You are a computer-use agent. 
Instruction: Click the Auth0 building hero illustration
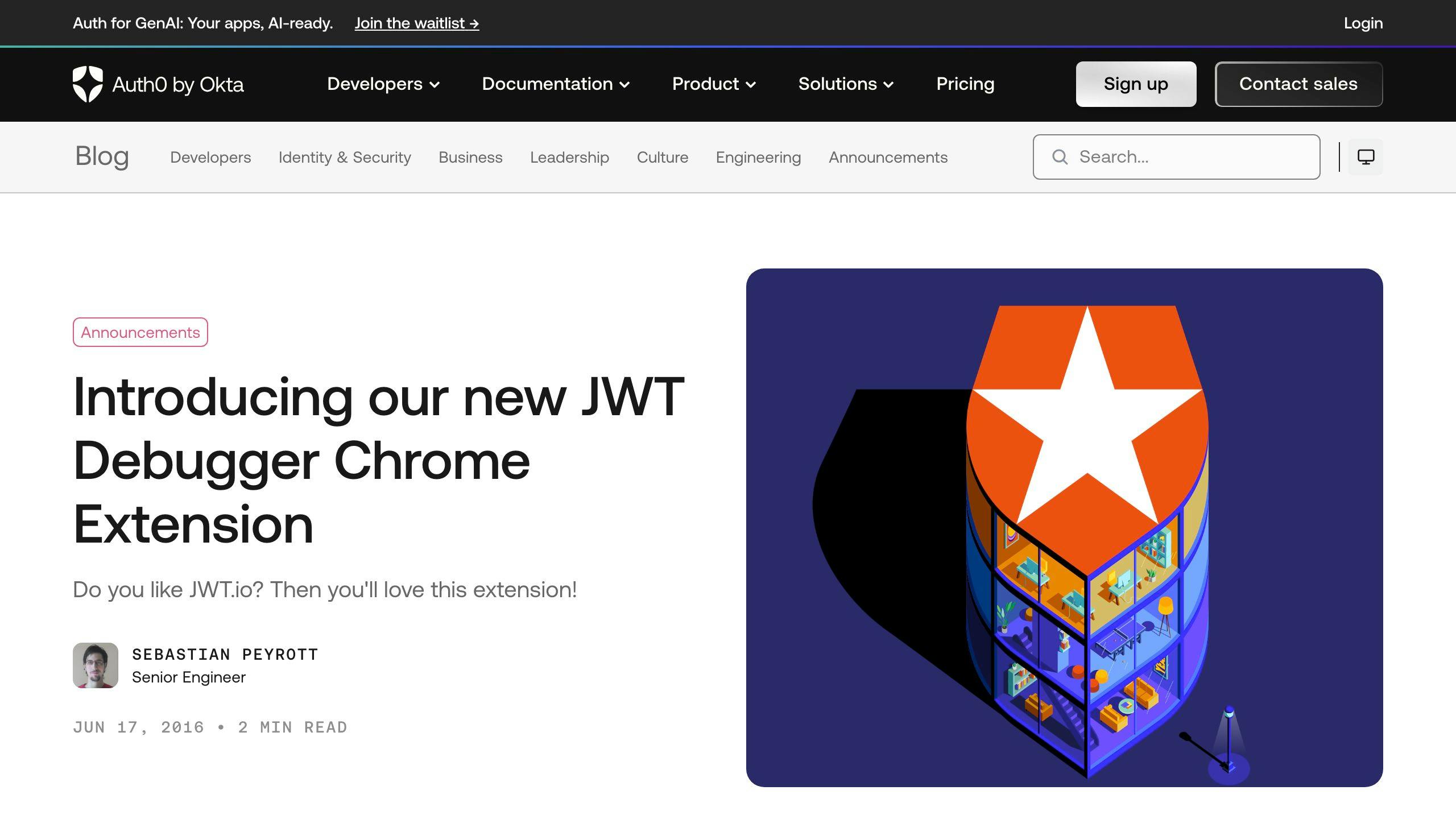tap(1064, 528)
